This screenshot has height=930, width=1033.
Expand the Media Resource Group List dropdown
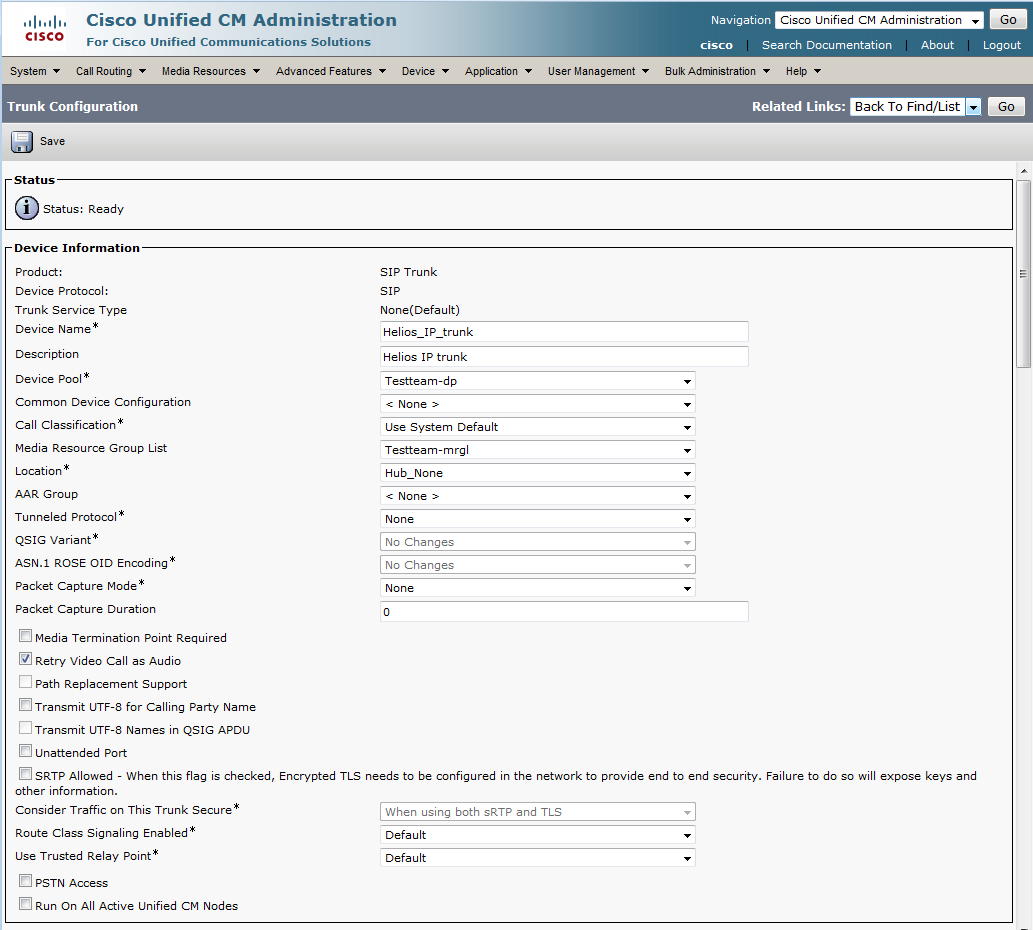[538, 450]
